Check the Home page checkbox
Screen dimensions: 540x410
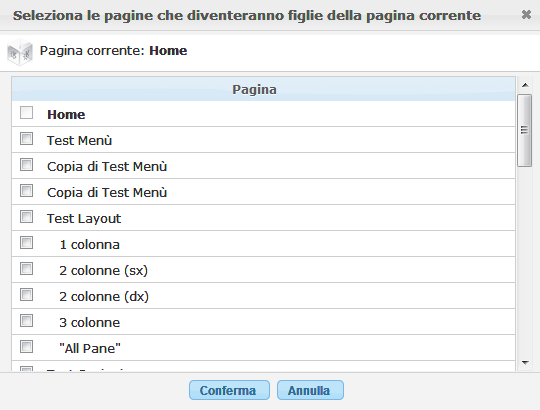[x=27, y=113]
